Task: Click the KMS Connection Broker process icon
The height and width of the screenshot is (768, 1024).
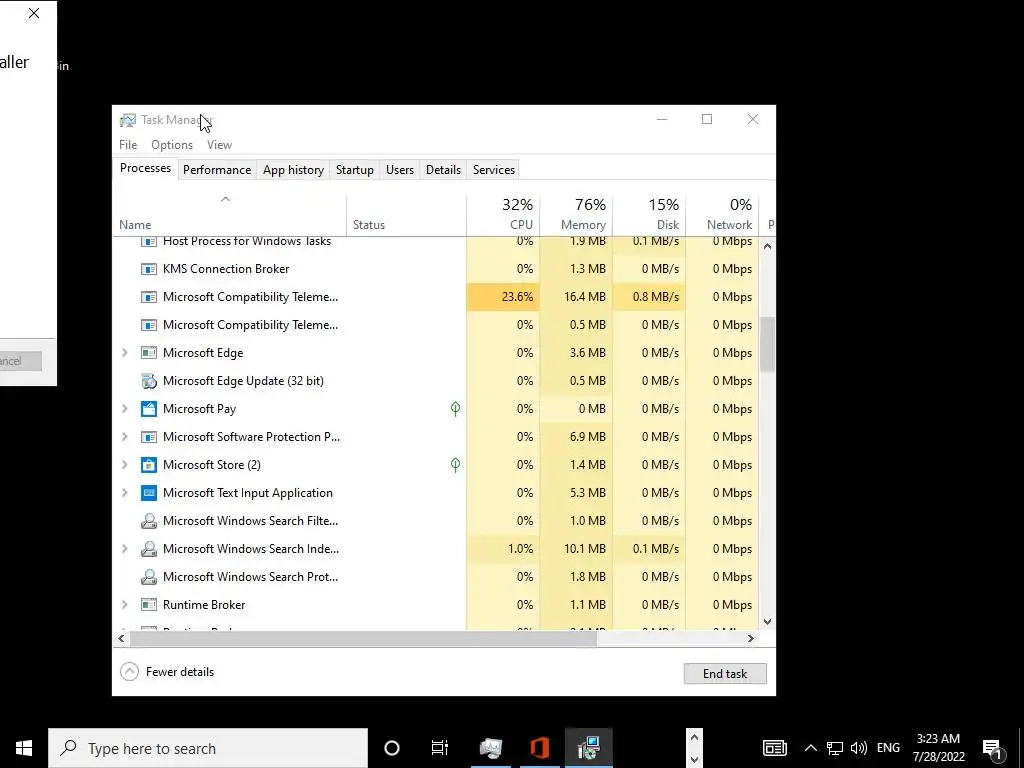Action: (149, 269)
